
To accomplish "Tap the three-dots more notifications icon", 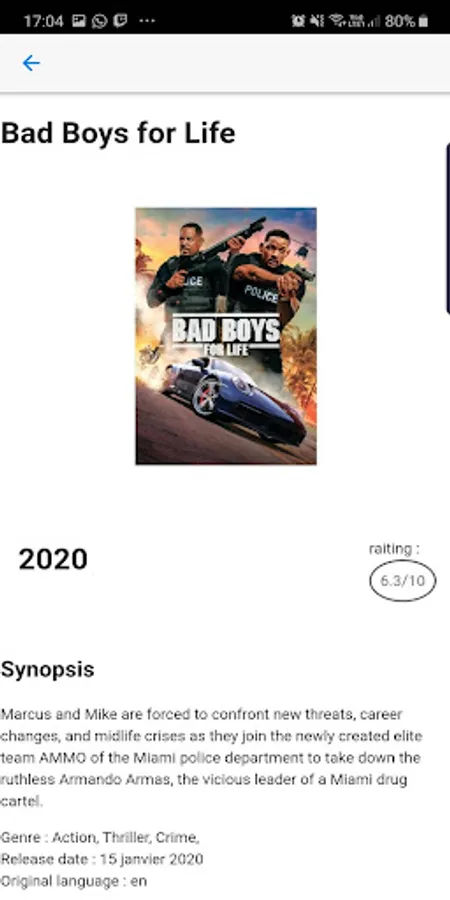I will [x=147, y=21].
